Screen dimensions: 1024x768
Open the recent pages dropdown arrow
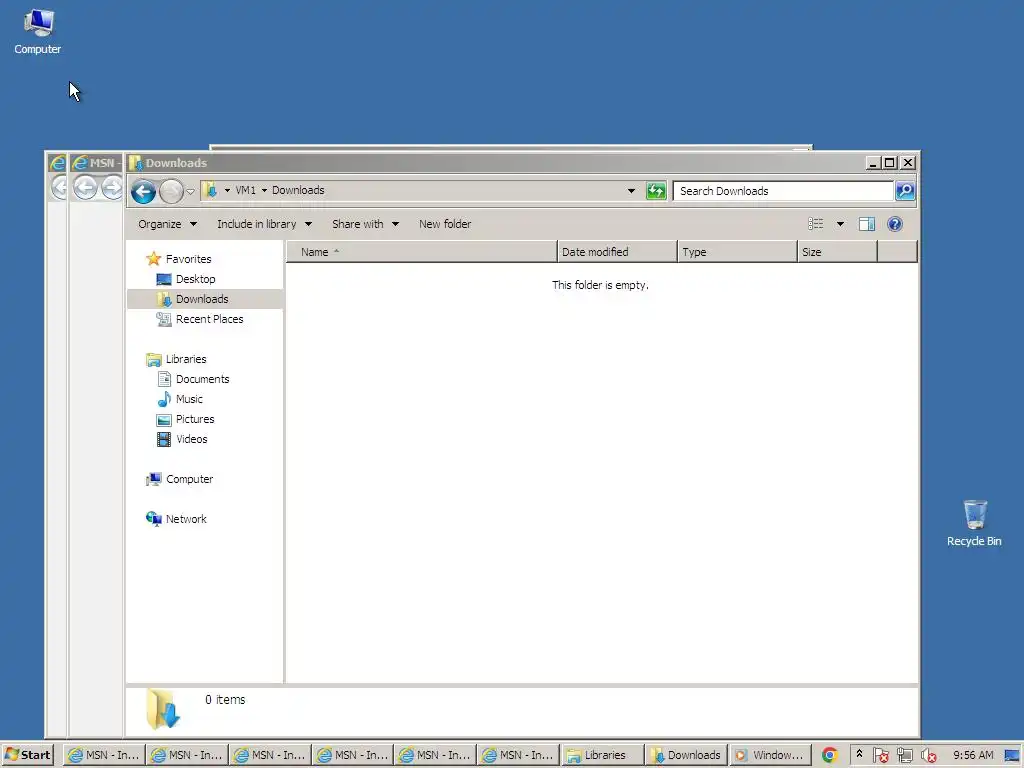190,191
